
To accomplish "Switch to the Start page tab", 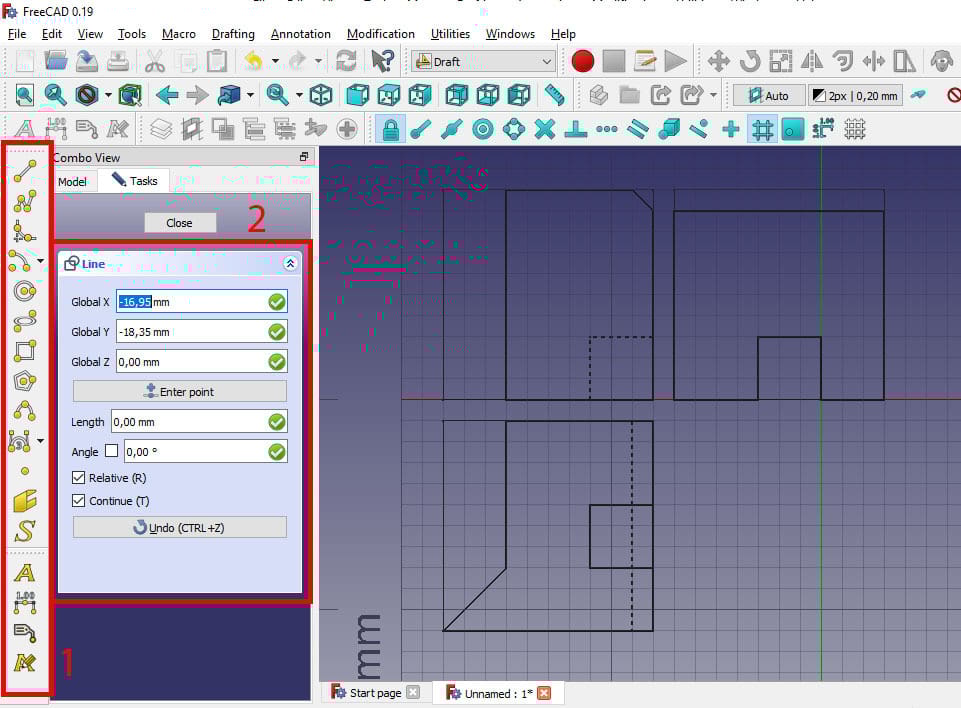I will point(375,693).
